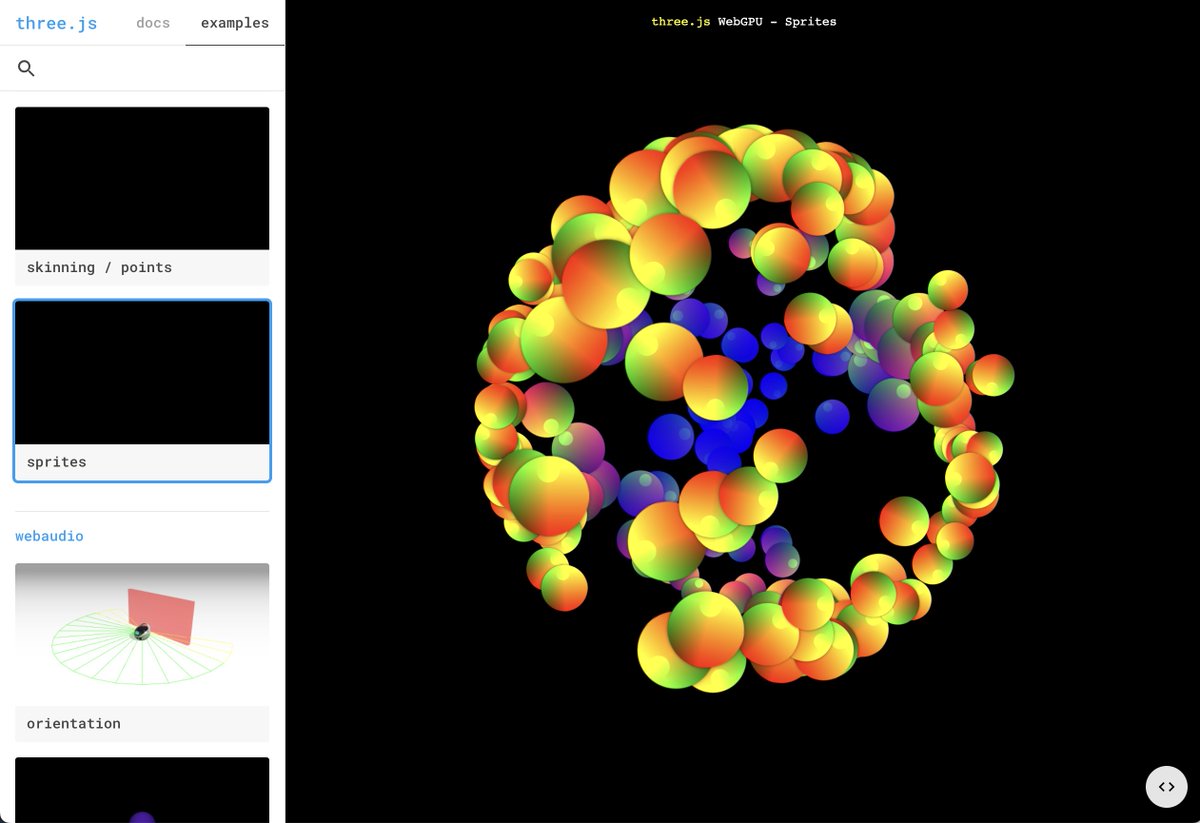Open the three.js home link
Image resolution: width=1200 pixels, height=823 pixels.
pos(56,23)
